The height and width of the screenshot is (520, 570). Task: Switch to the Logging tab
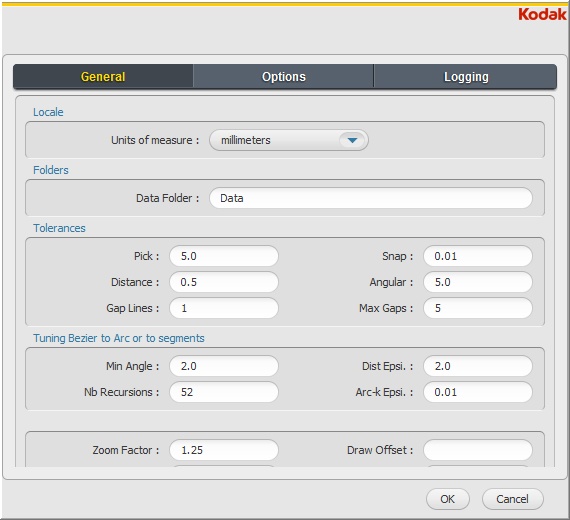(465, 77)
